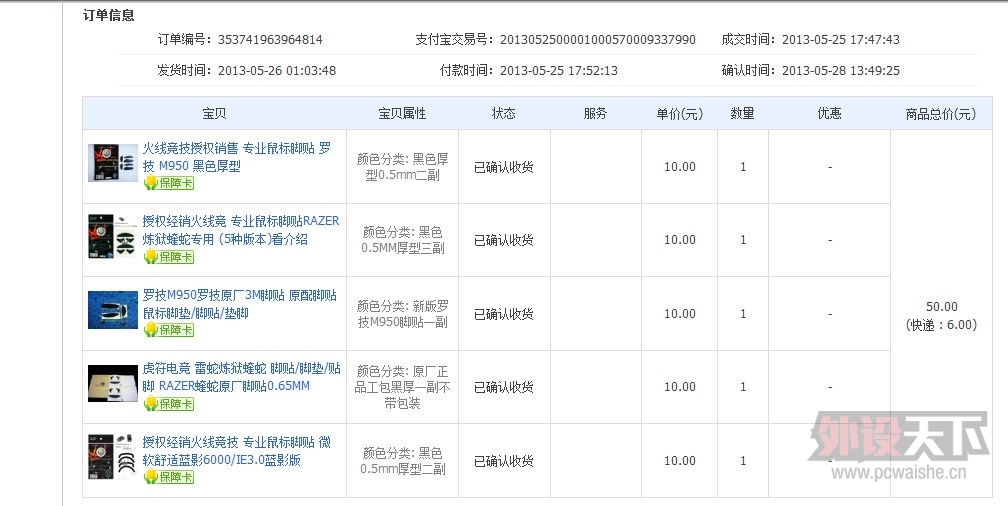Click attribute 黑色0.5mm厚型二副 in last row
Image resolution: width=1008 pixels, height=506 pixels.
(x=402, y=461)
